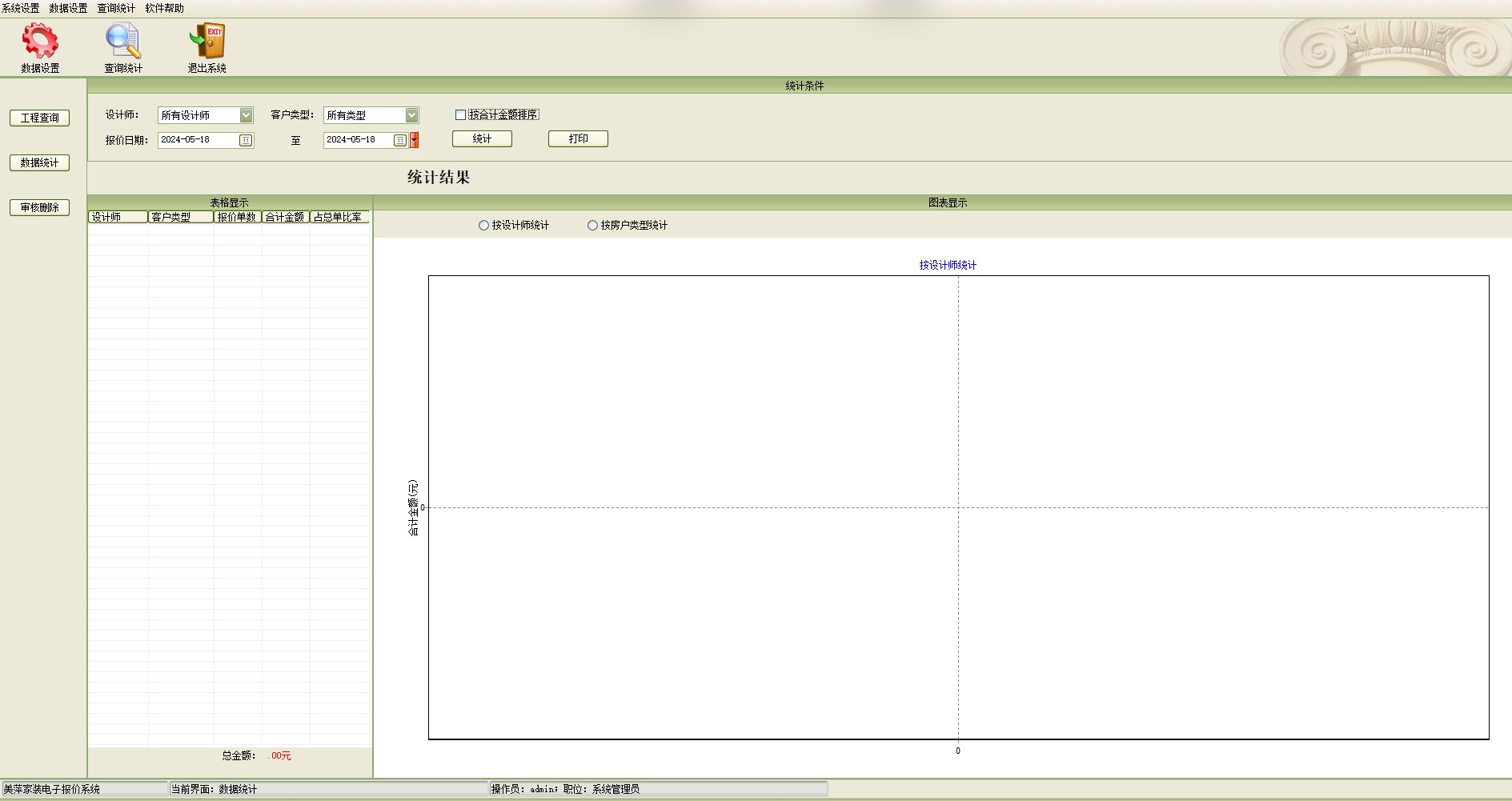The image size is (1512, 801).
Task: Click the 退出系统 exit door icon
Action: click(x=207, y=42)
